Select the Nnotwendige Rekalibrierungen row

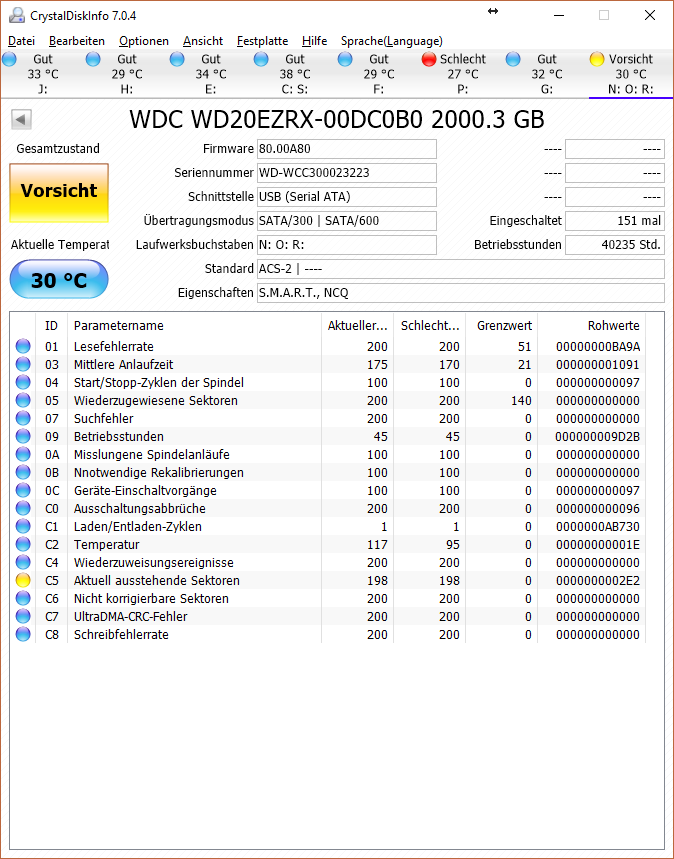328,472
